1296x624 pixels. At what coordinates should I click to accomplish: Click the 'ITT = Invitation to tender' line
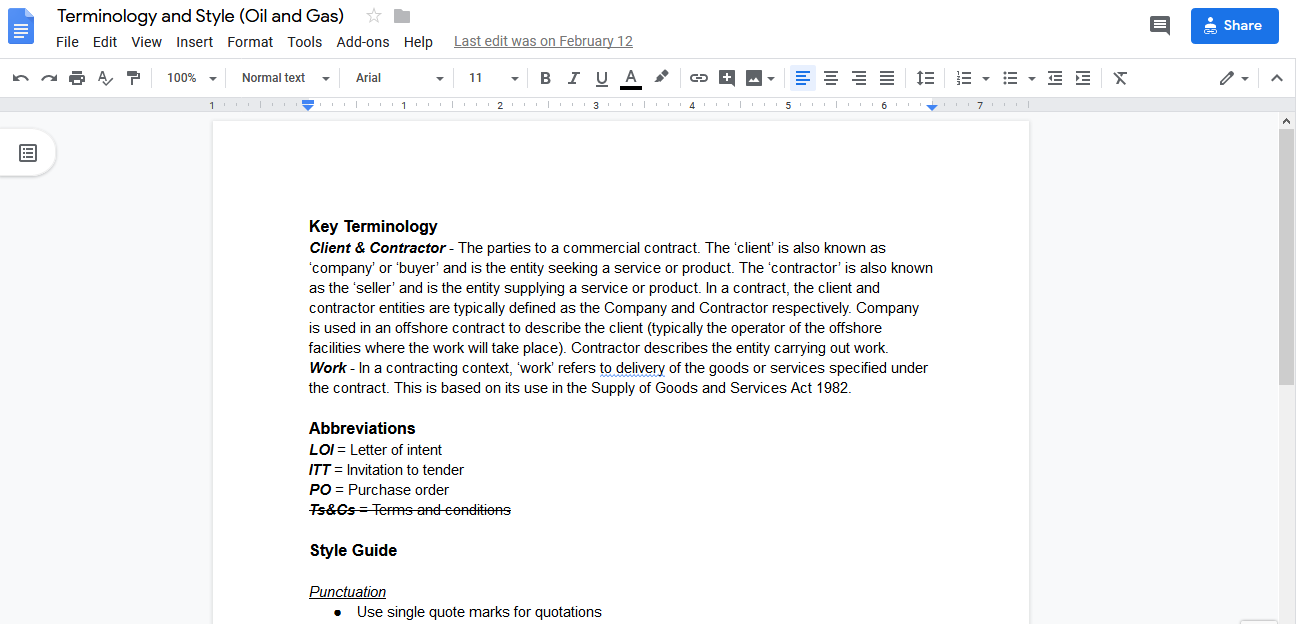coord(386,470)
